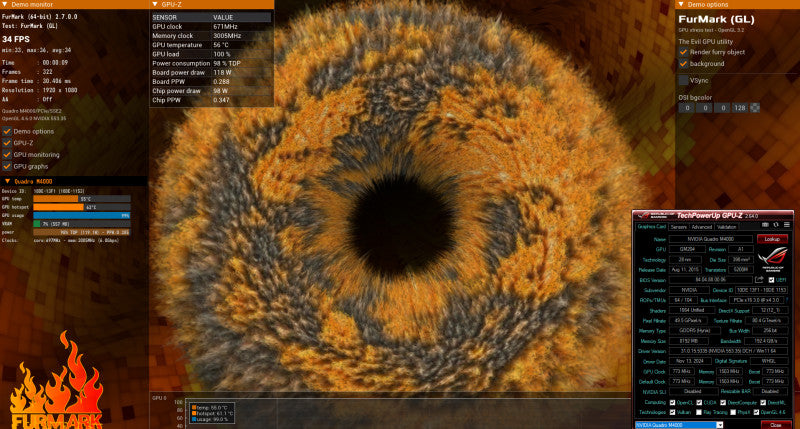Image resolution: width=800 pixels, height=429 pixels.
Task: Click the Release Date Aug 11, 2015 field
Action: click(x=685, y=269)
